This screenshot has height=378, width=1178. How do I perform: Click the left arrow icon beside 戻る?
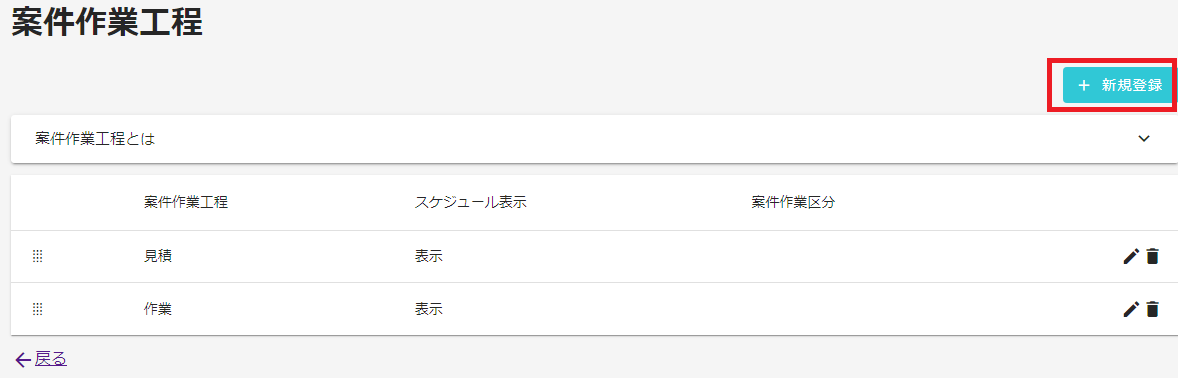pos(23,359)
